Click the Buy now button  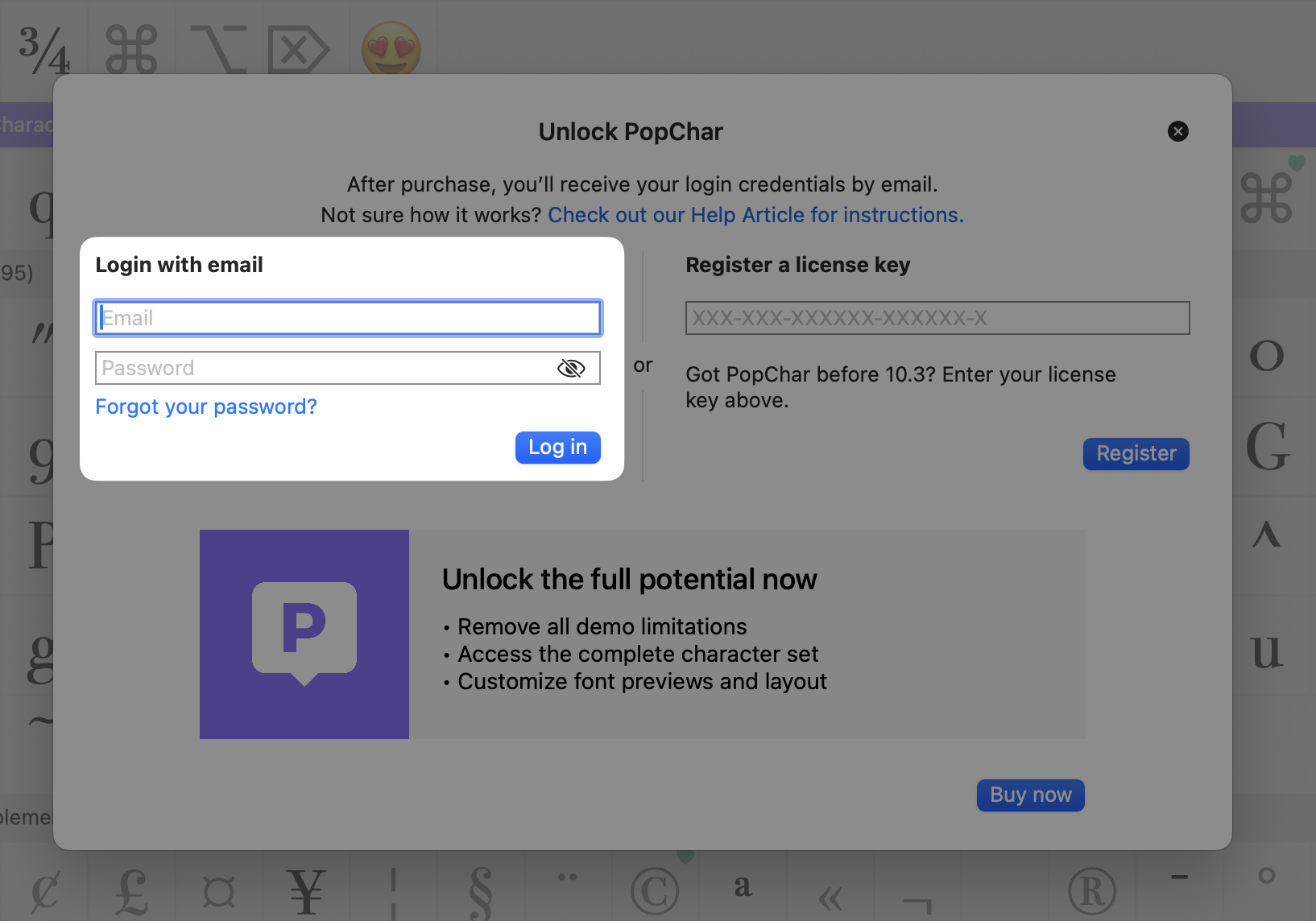click(x=1030, y=795)
